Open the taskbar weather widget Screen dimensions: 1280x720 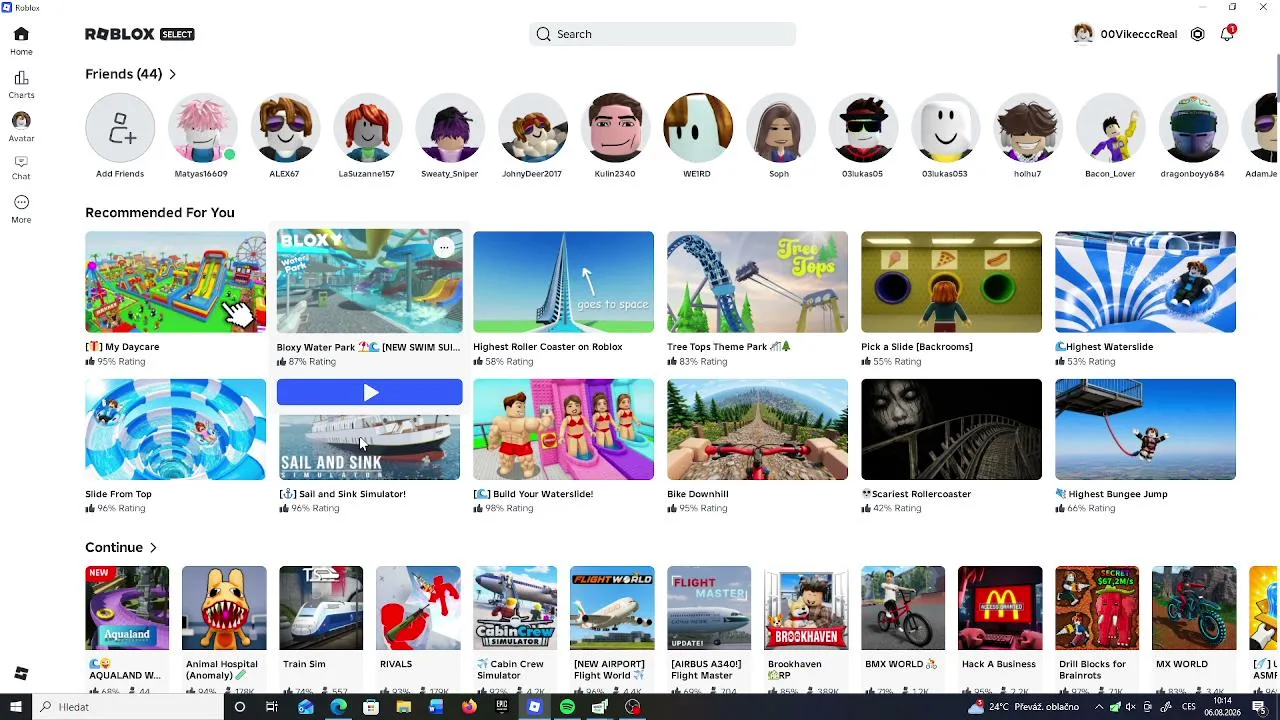pos(1023,707)
